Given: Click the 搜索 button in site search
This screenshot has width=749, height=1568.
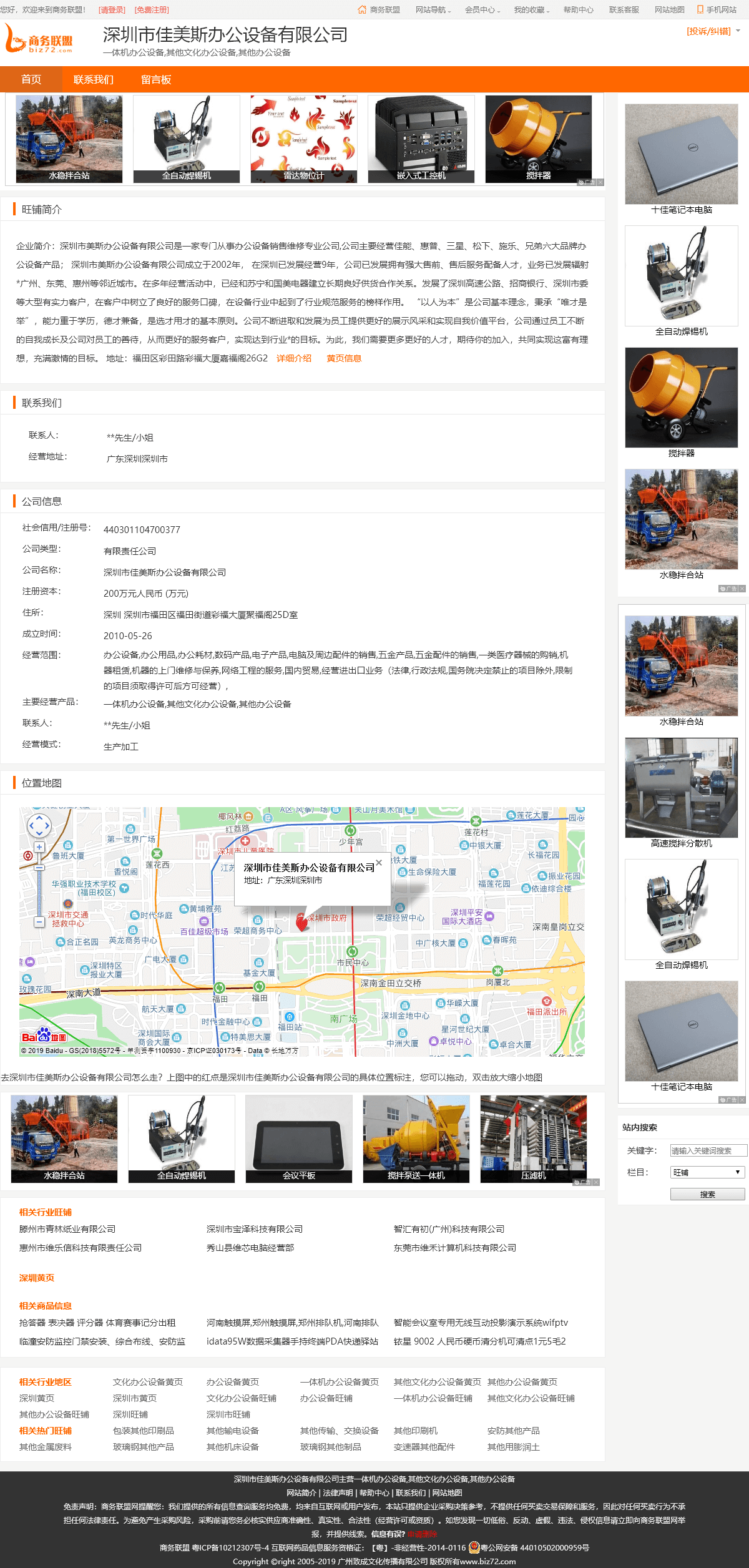Looking at the screenshot, I should pos(707,1194).
